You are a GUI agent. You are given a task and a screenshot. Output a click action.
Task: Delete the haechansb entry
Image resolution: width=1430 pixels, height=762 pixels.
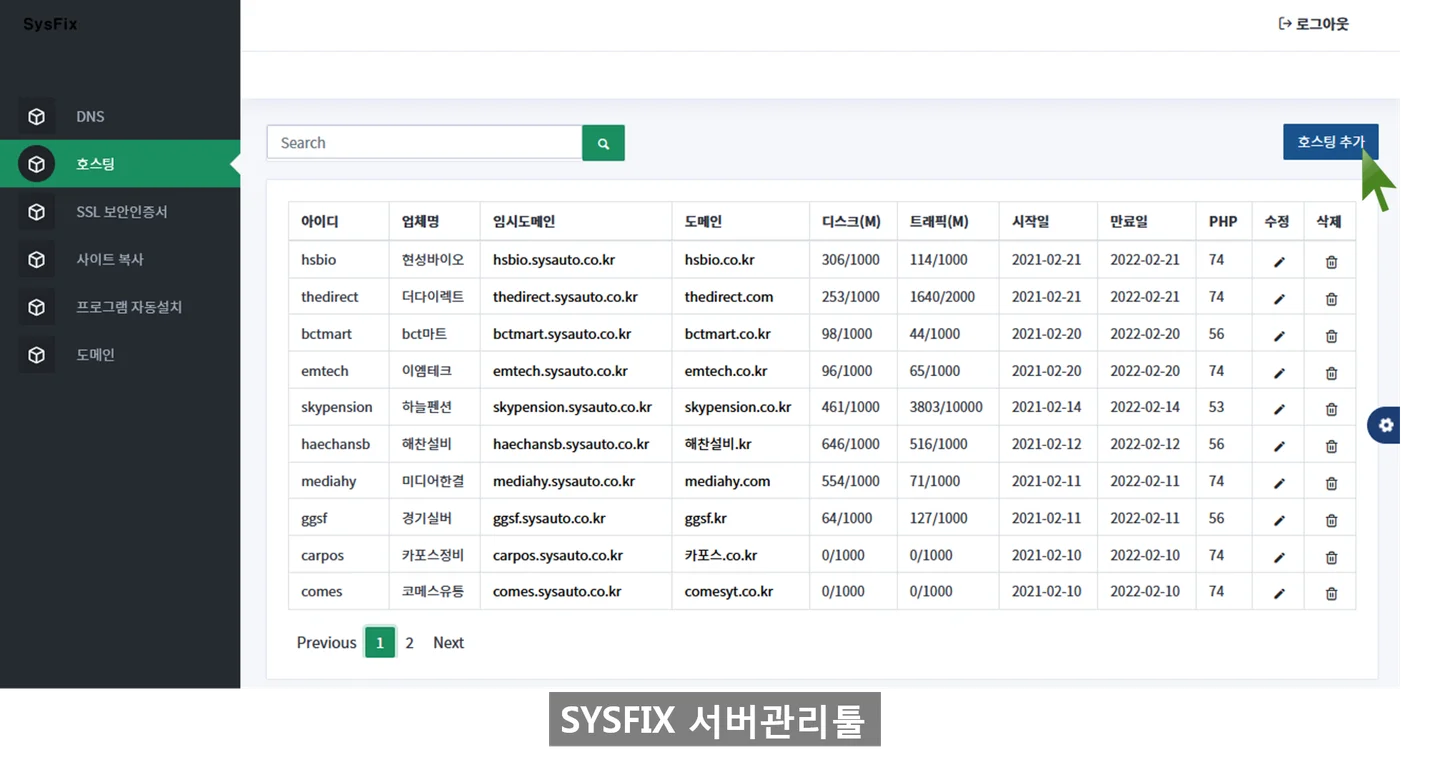coord(1331,446)
